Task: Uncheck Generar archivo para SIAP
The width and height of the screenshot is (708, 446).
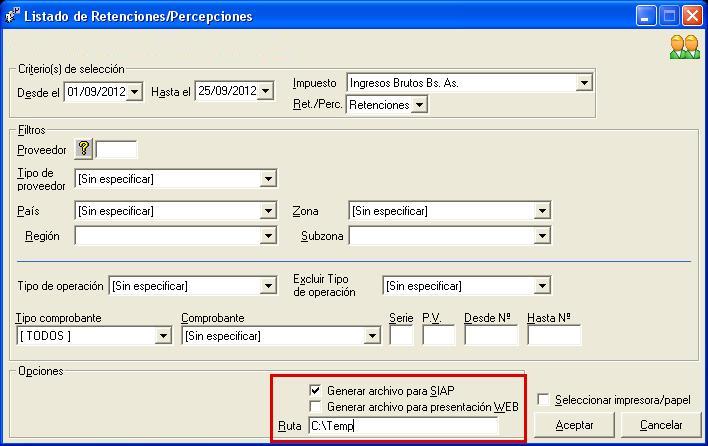Action: coord(316,390)
